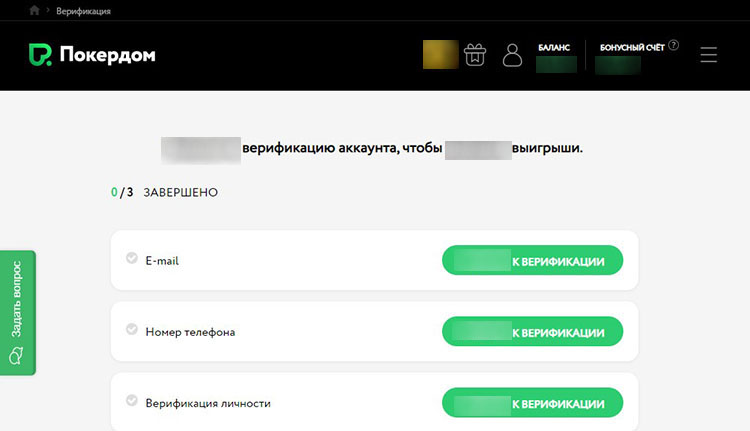Open the bonus account help question mark
The width and height of the screenshot is (750, 431).
[x=673, y=45]
